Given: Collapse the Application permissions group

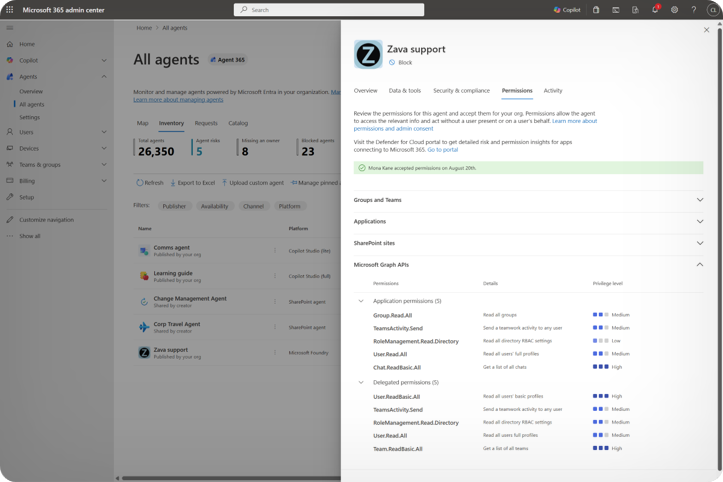Looking at the screenshot, I should pyautogui.click(x=361, y=301).
